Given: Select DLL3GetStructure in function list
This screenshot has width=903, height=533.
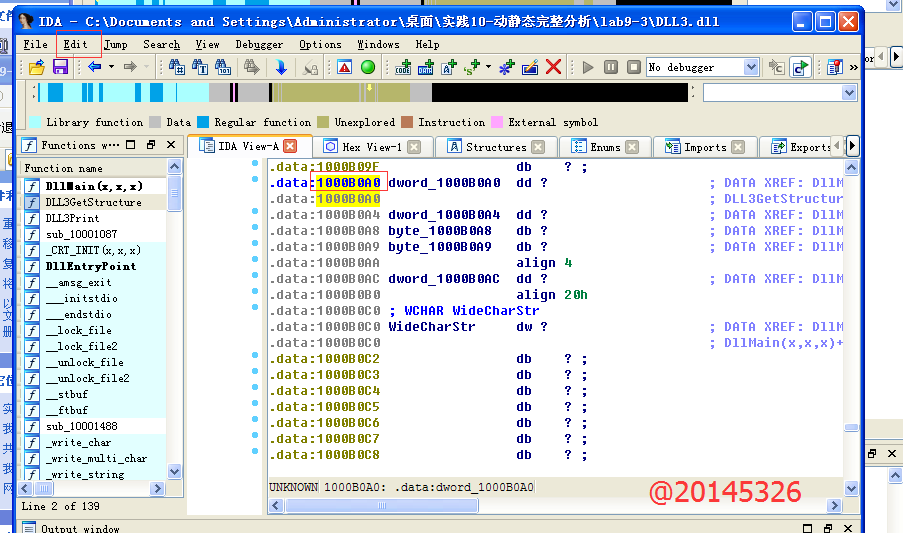Looking at the screenshot, I should click(93, 202).
